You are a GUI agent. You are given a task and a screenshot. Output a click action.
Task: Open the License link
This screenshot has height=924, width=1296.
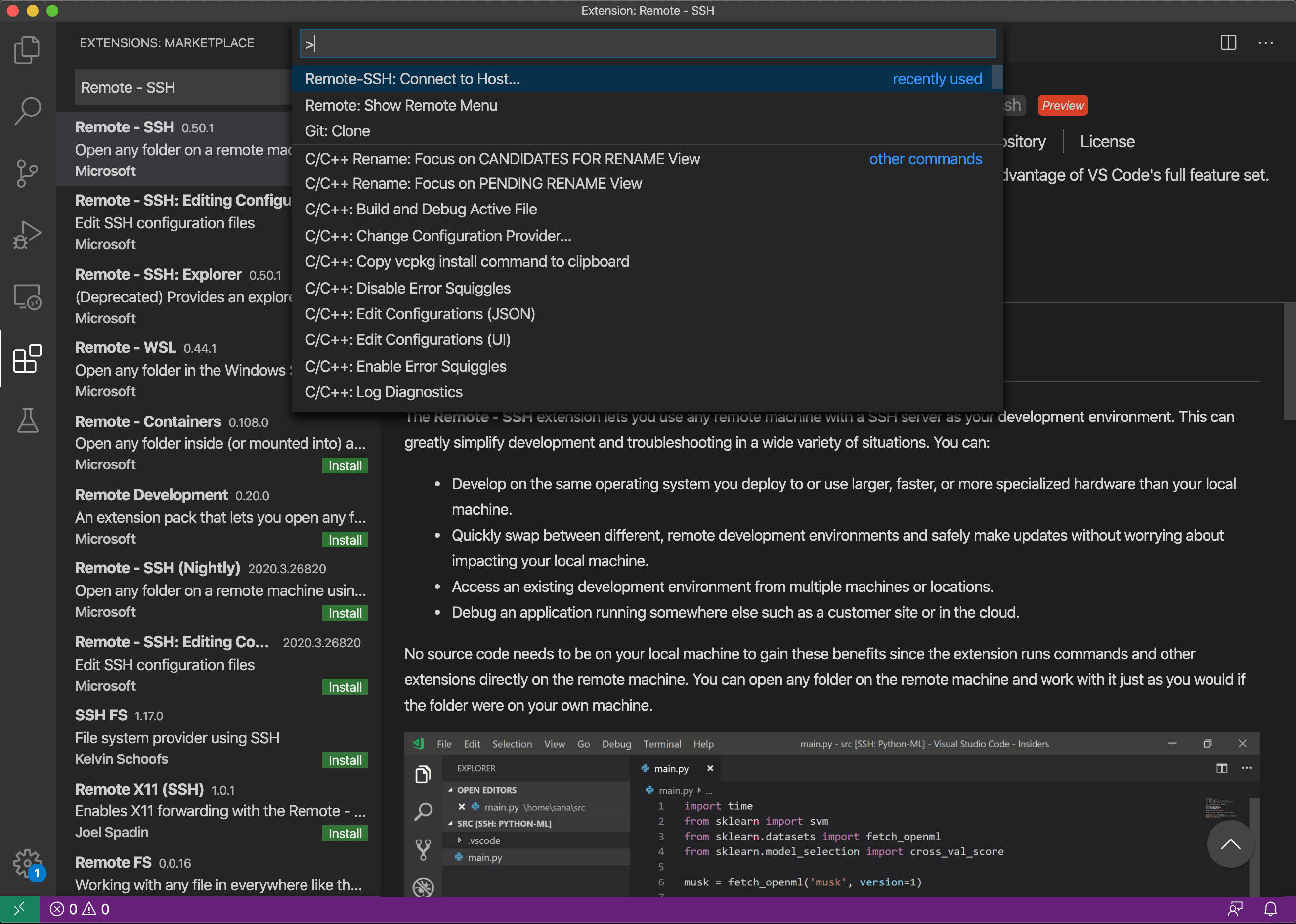(x=1107, y=142)
